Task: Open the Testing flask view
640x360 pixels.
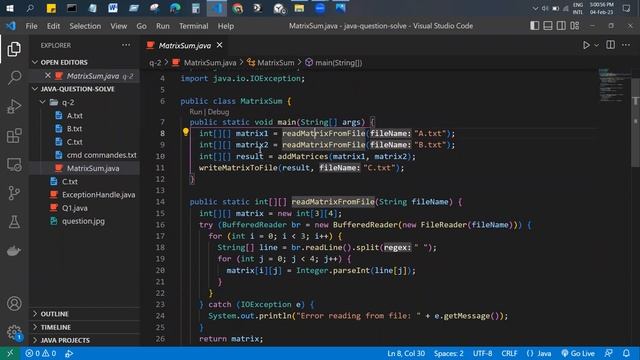Action: (14, 222)
